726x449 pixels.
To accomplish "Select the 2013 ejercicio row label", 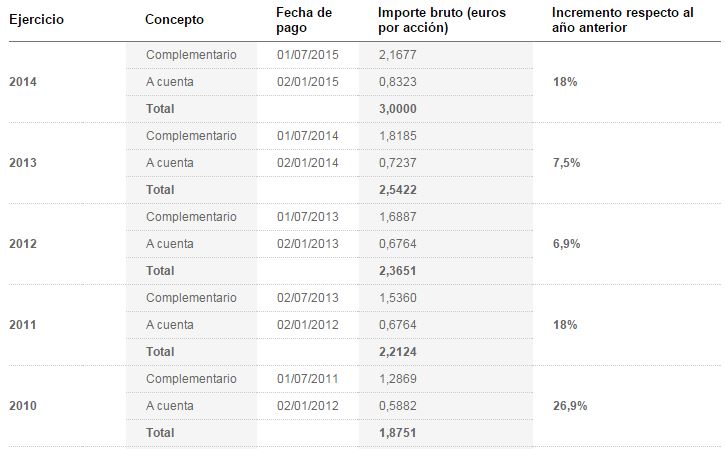I will [22, 162].
